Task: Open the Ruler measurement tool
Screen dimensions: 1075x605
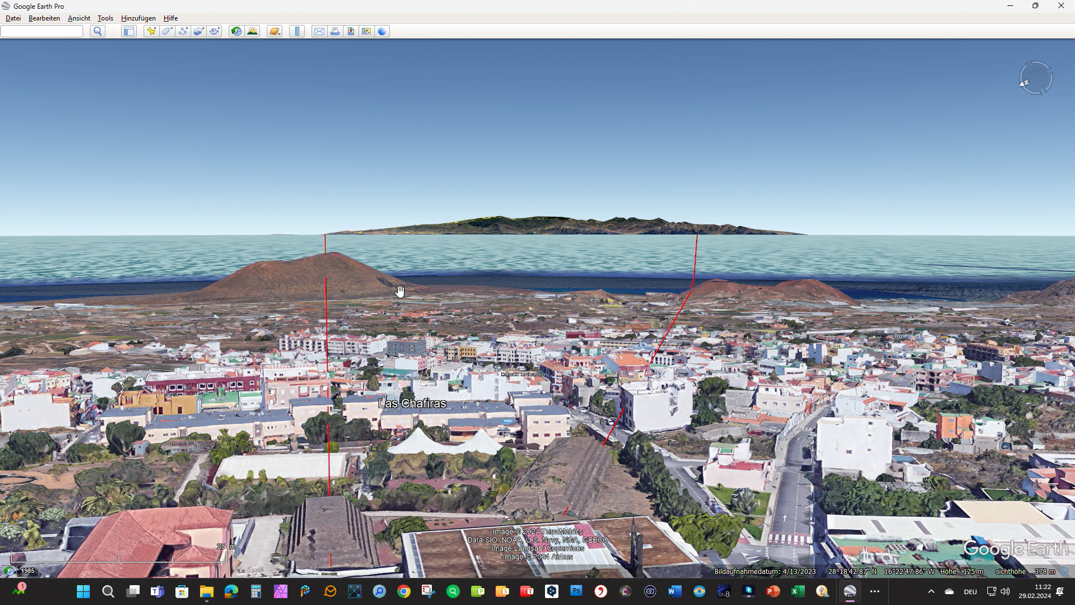Action: click(297, 32)
